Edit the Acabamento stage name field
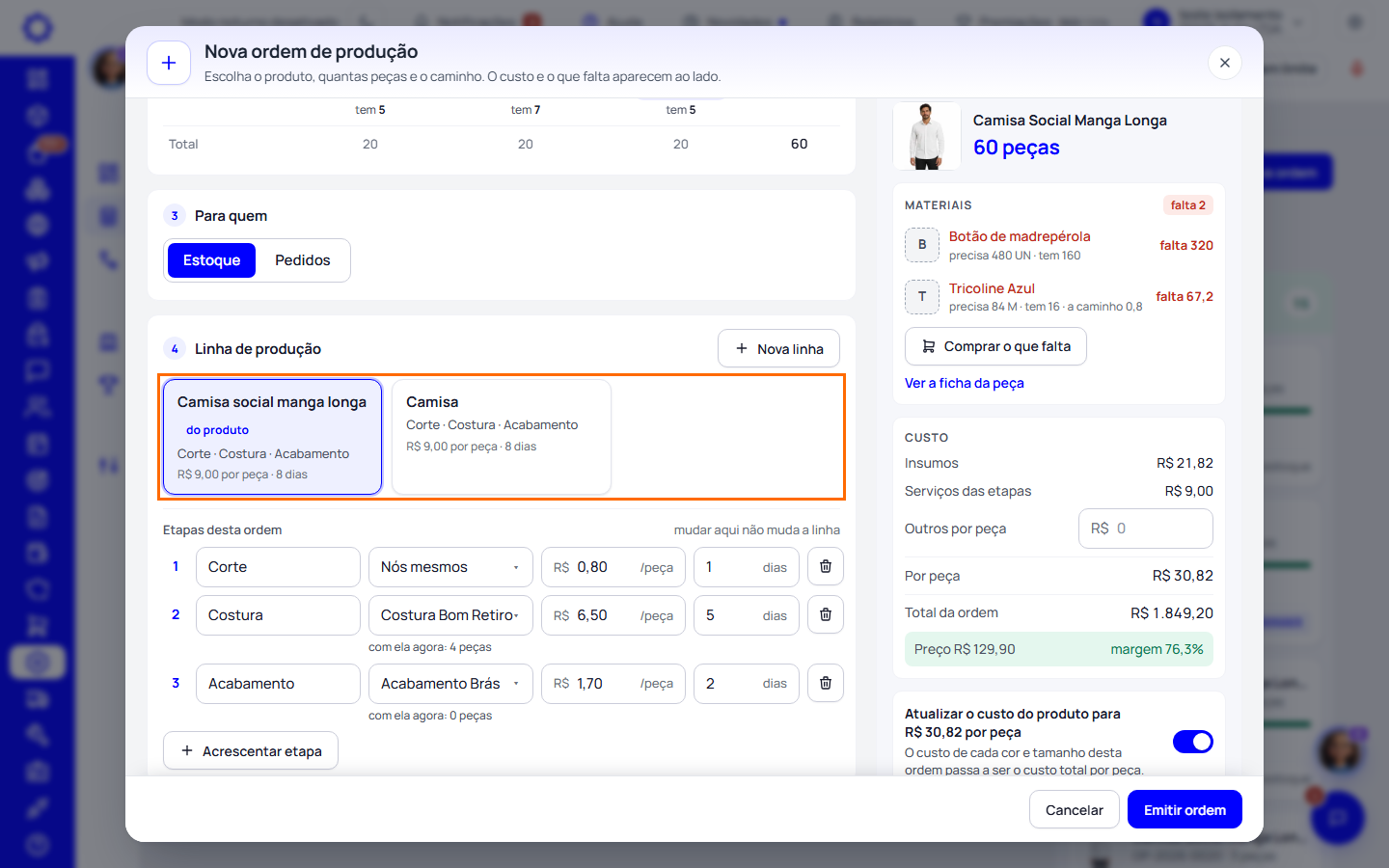The height and width of the screenshot is (868, 1389). pyautogui.click(x=278, y=684)
